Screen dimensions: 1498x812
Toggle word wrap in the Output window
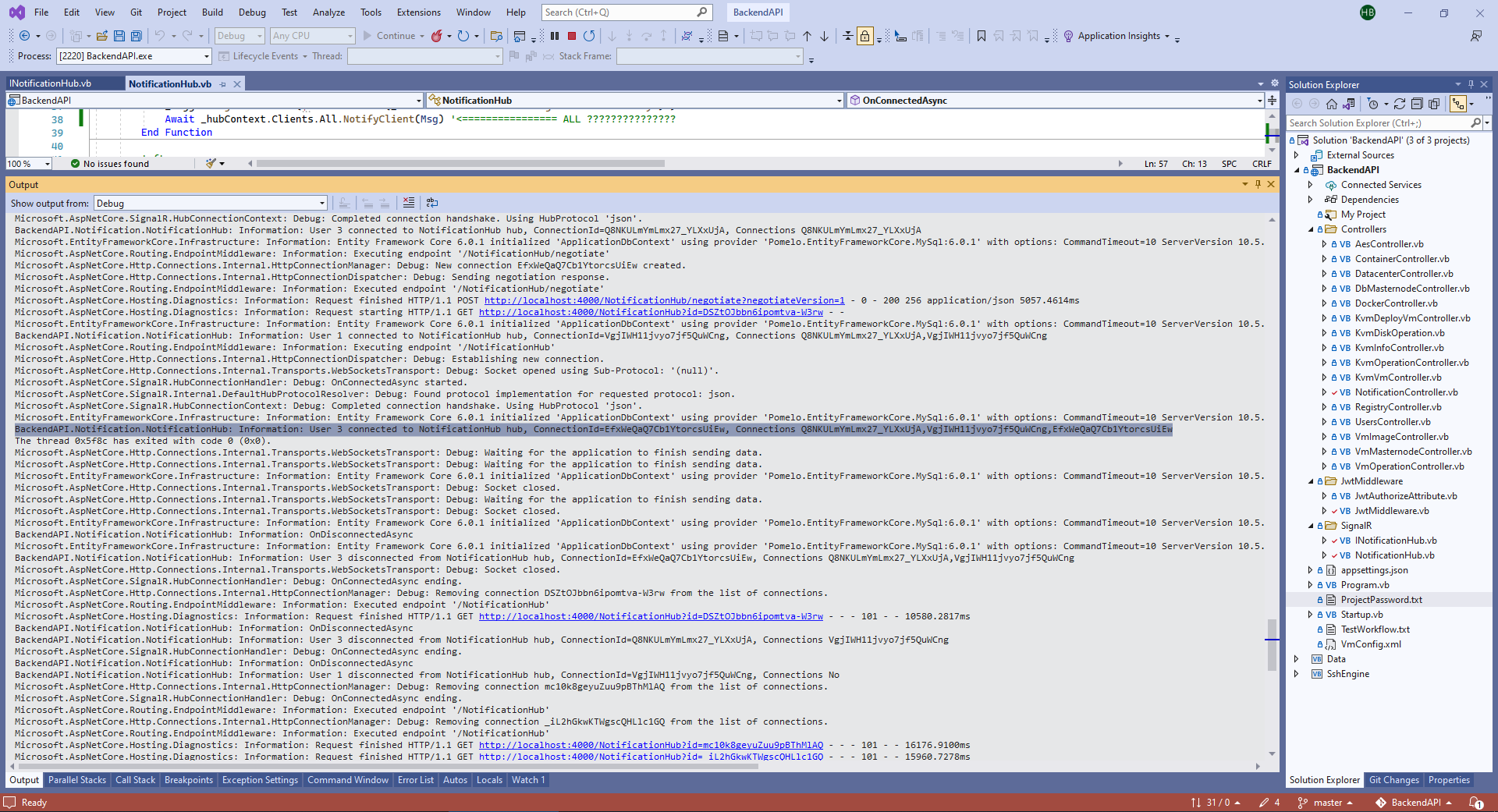pos(432,203)
